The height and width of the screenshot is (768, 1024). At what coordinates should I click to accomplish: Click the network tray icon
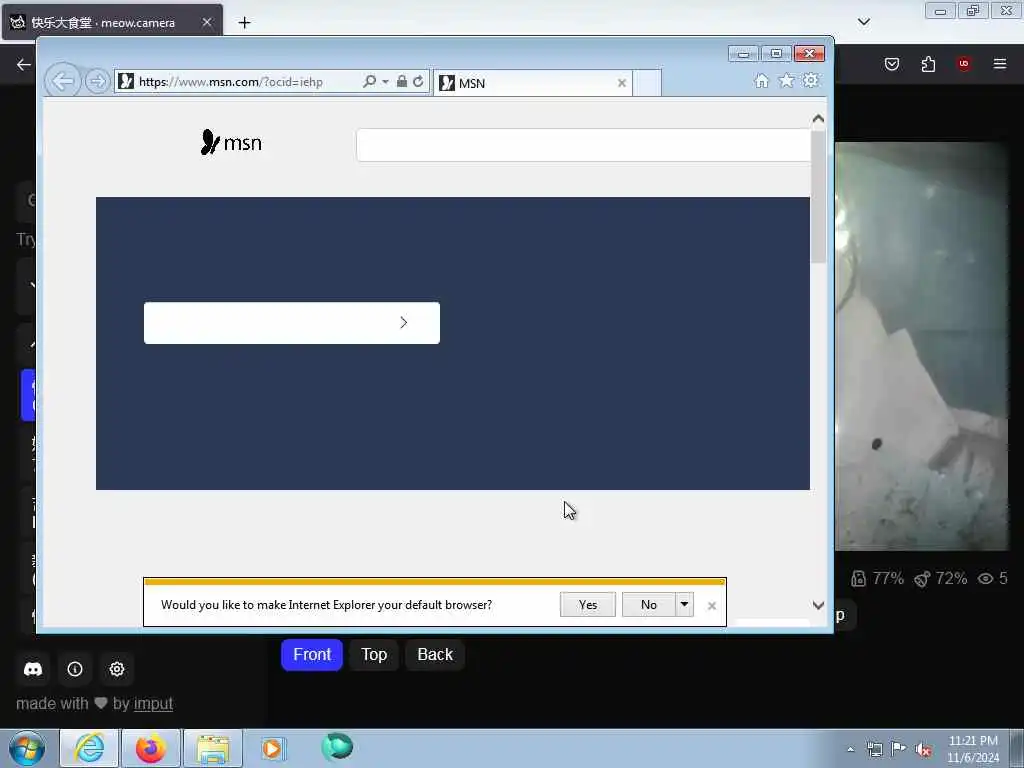(874, 749)
